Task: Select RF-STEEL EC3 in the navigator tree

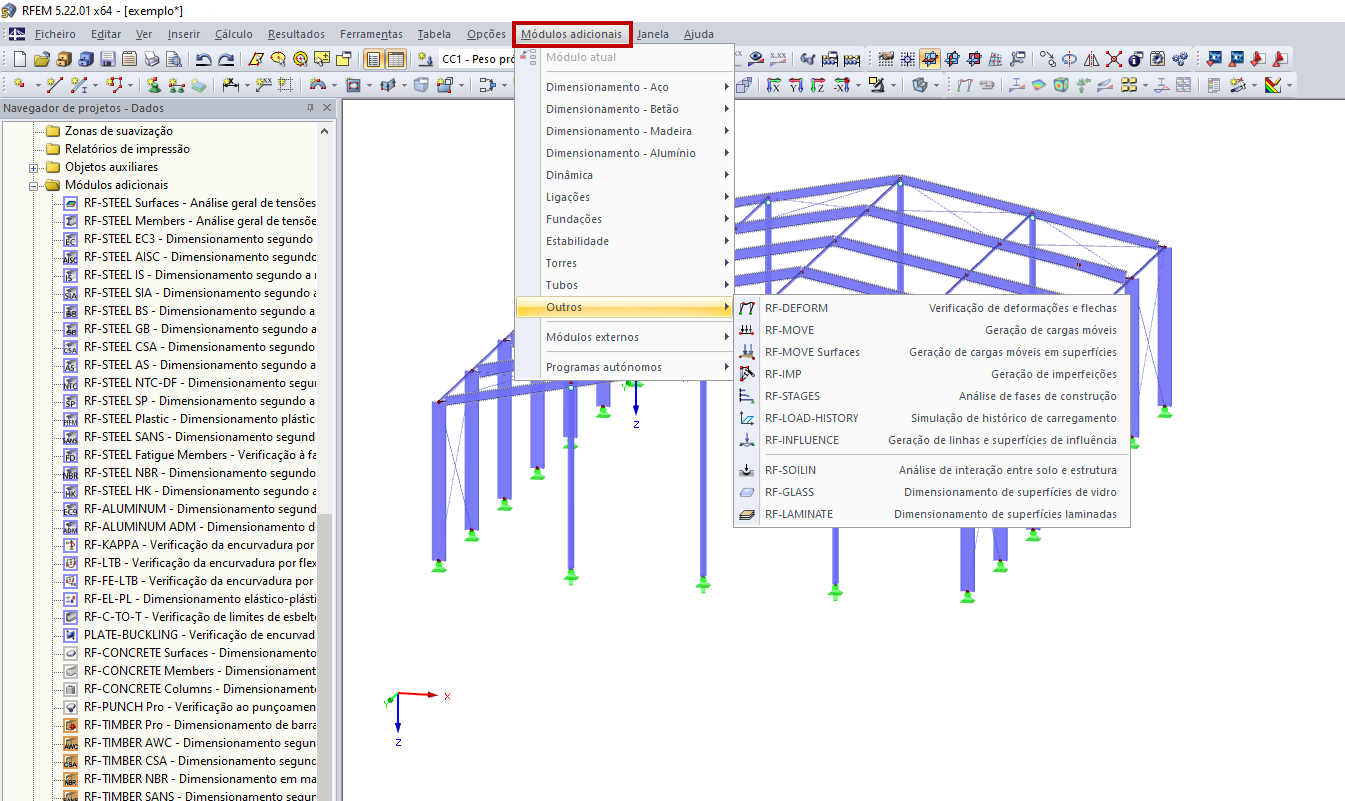Action: (198, 239)
